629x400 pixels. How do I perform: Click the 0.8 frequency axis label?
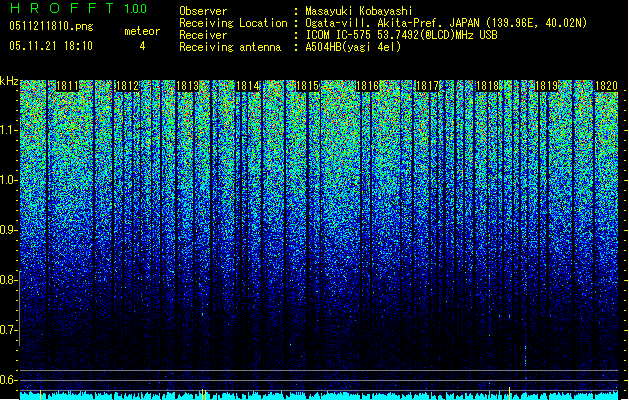point(8,280)
